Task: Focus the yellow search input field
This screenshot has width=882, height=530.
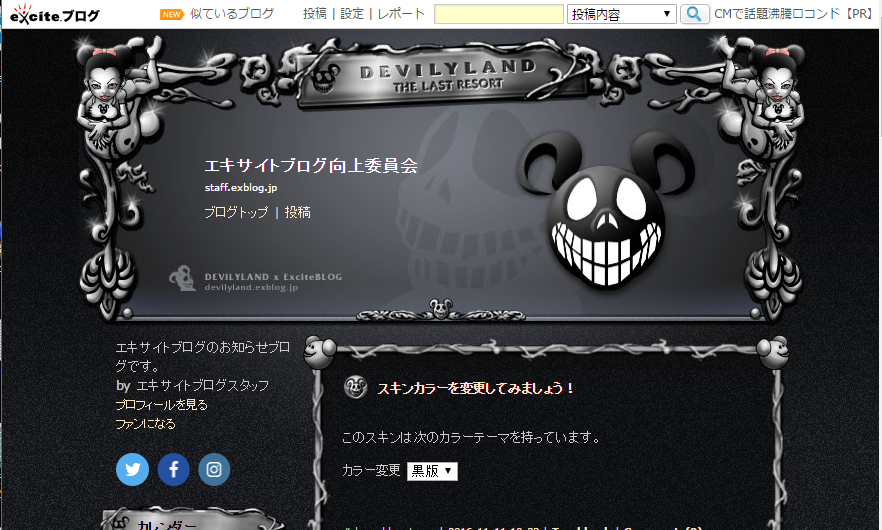Action: click(x=498, y=14)
